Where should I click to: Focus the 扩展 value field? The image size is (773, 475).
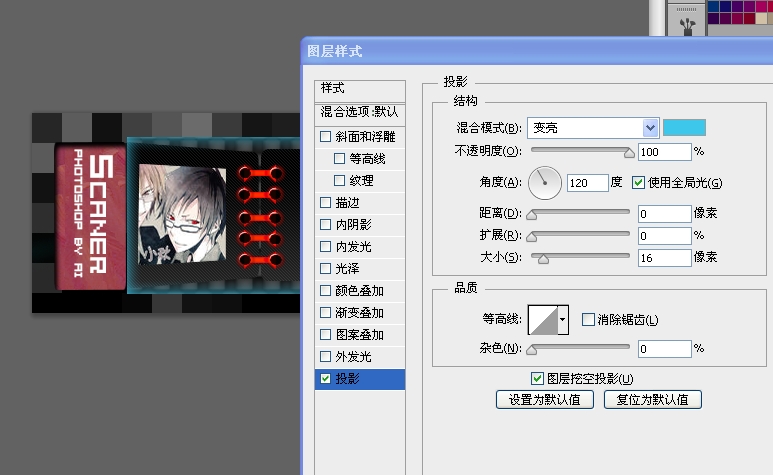coord(665,236)
